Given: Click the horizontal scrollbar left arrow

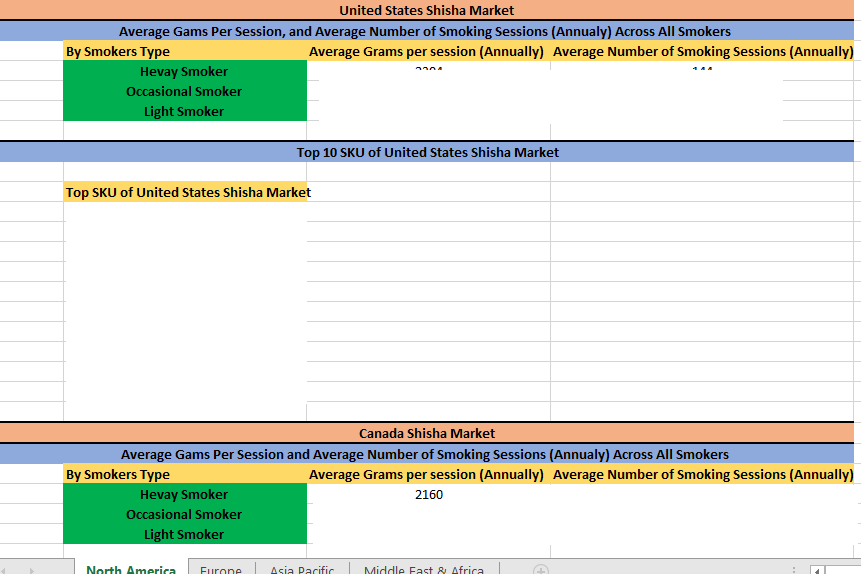Looking at the screenshot, I should tap(817, 570).
